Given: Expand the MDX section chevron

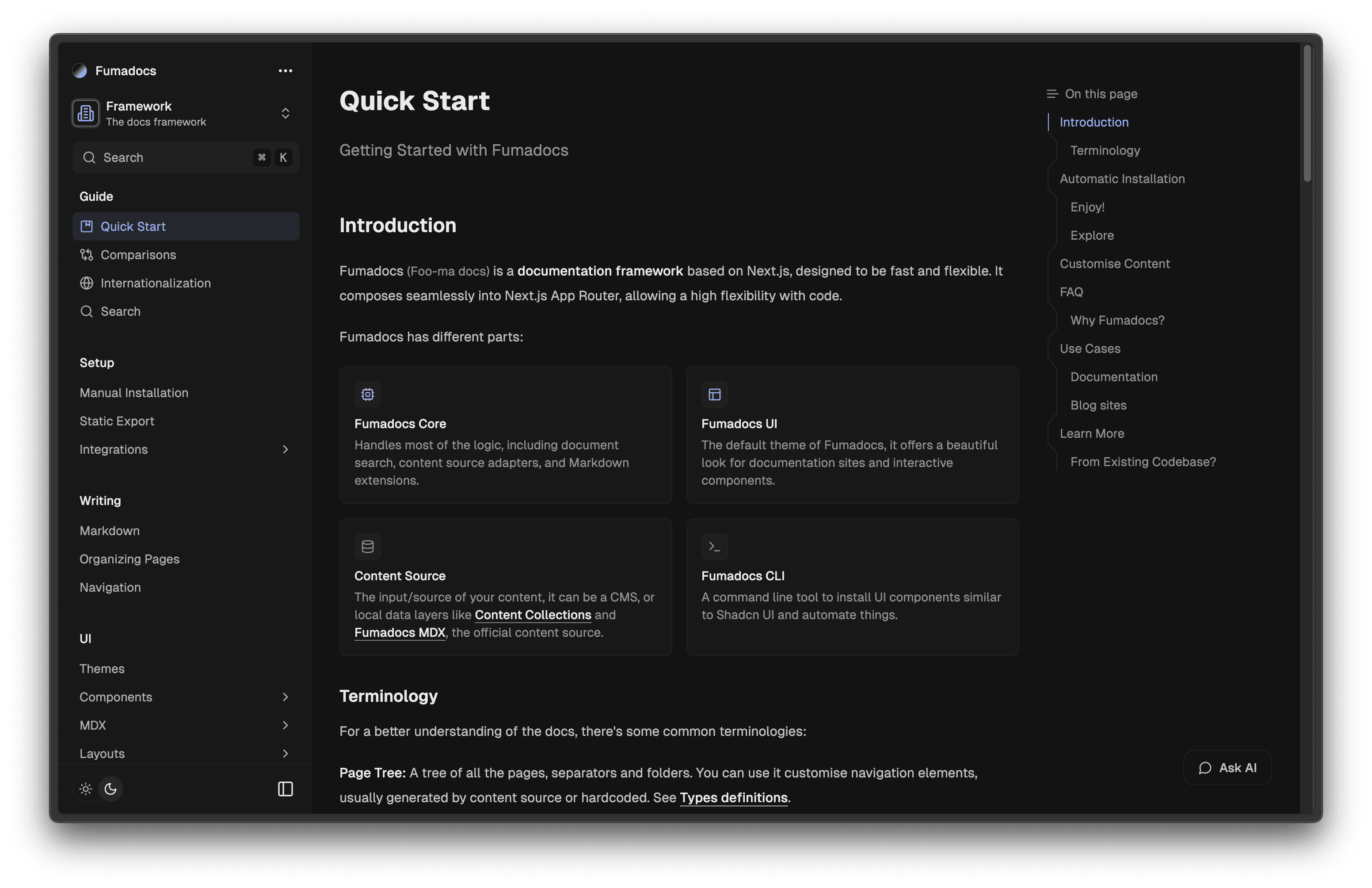Looking at the screenshot, I should (285, 724).
